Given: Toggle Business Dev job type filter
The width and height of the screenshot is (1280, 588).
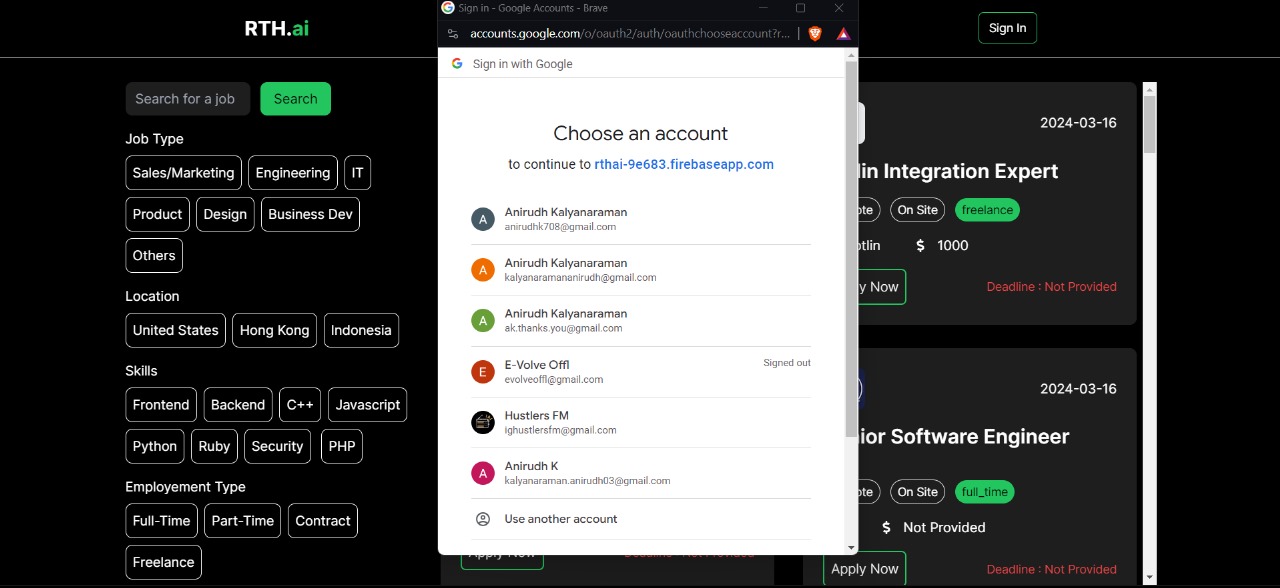Looking at the screenshot, I should 310,214.
